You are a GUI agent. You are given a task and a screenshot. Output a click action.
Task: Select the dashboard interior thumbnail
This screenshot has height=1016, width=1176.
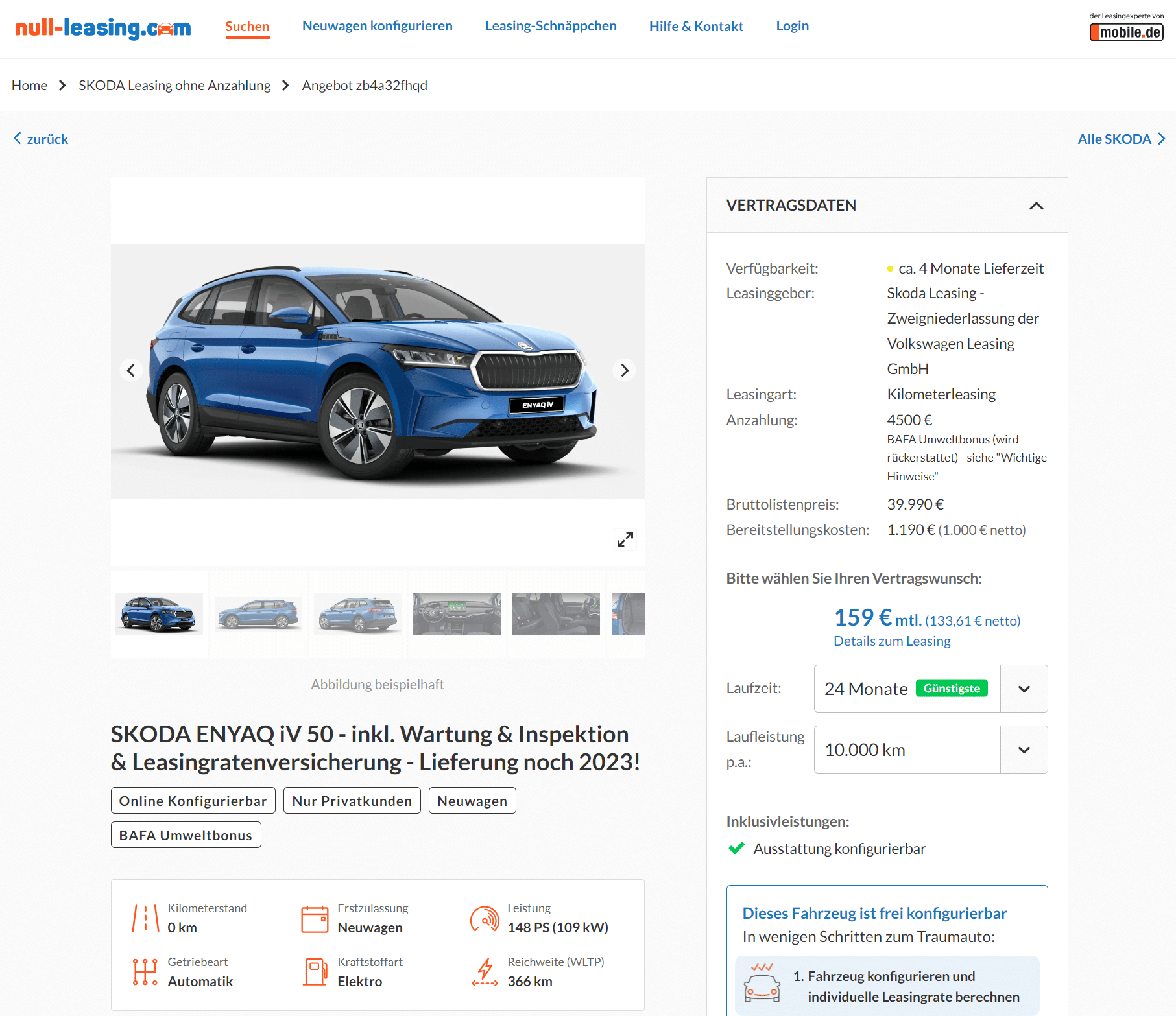click(x=457, y=614)
